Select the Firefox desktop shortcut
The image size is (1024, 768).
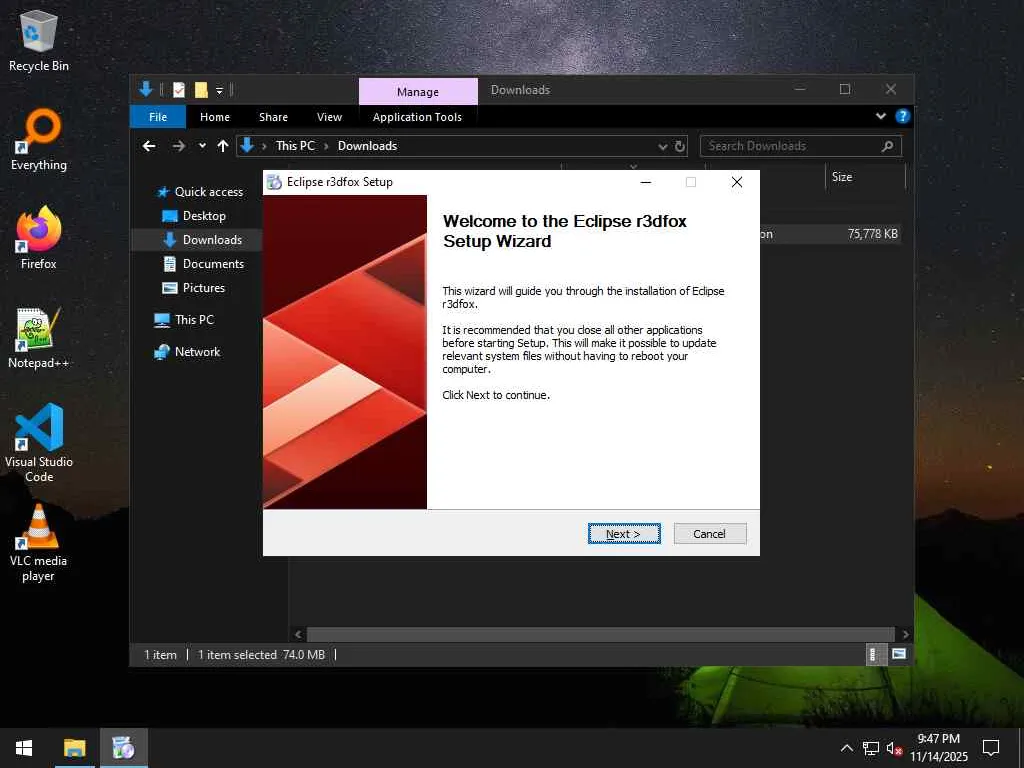tap(39, 238)
